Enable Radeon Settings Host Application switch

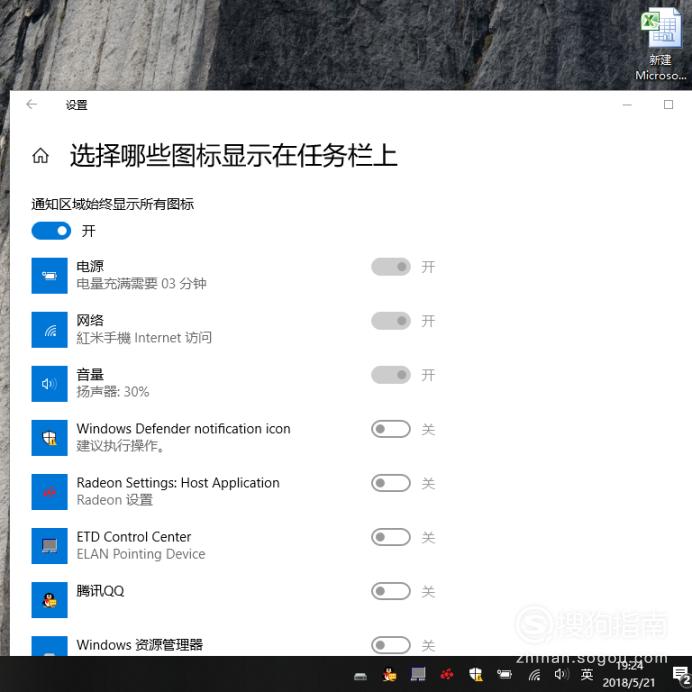[x=391, y=483]
